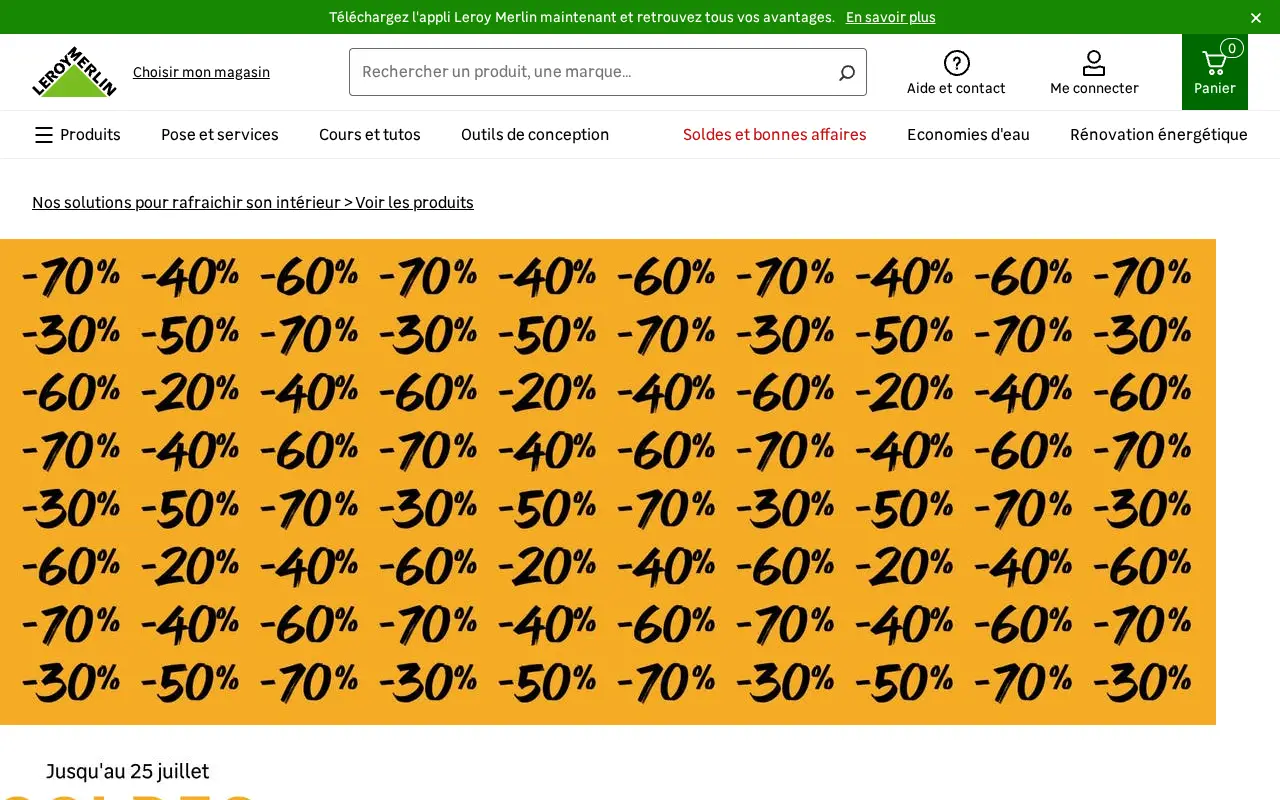1280x800 pixels.
Task: Click Choisir mon magasin
Action: coord(201,72)
